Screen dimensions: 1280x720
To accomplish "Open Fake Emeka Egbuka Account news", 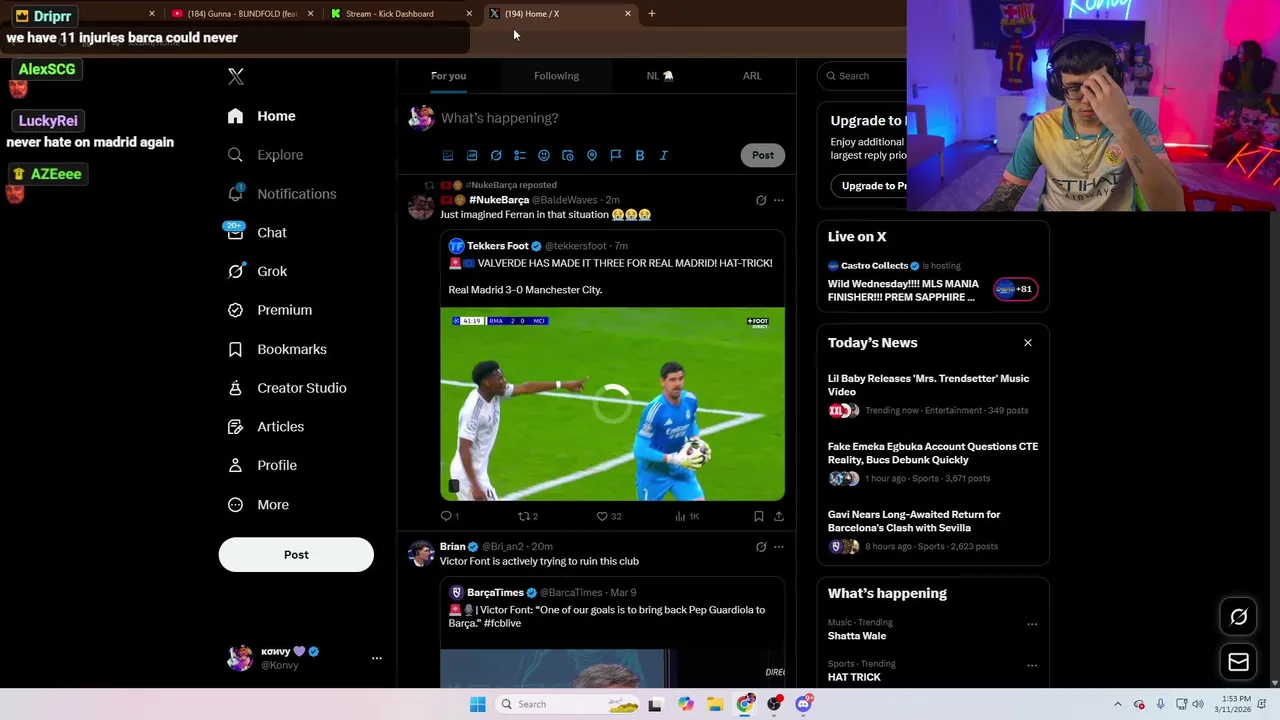I will coord(933,465).
